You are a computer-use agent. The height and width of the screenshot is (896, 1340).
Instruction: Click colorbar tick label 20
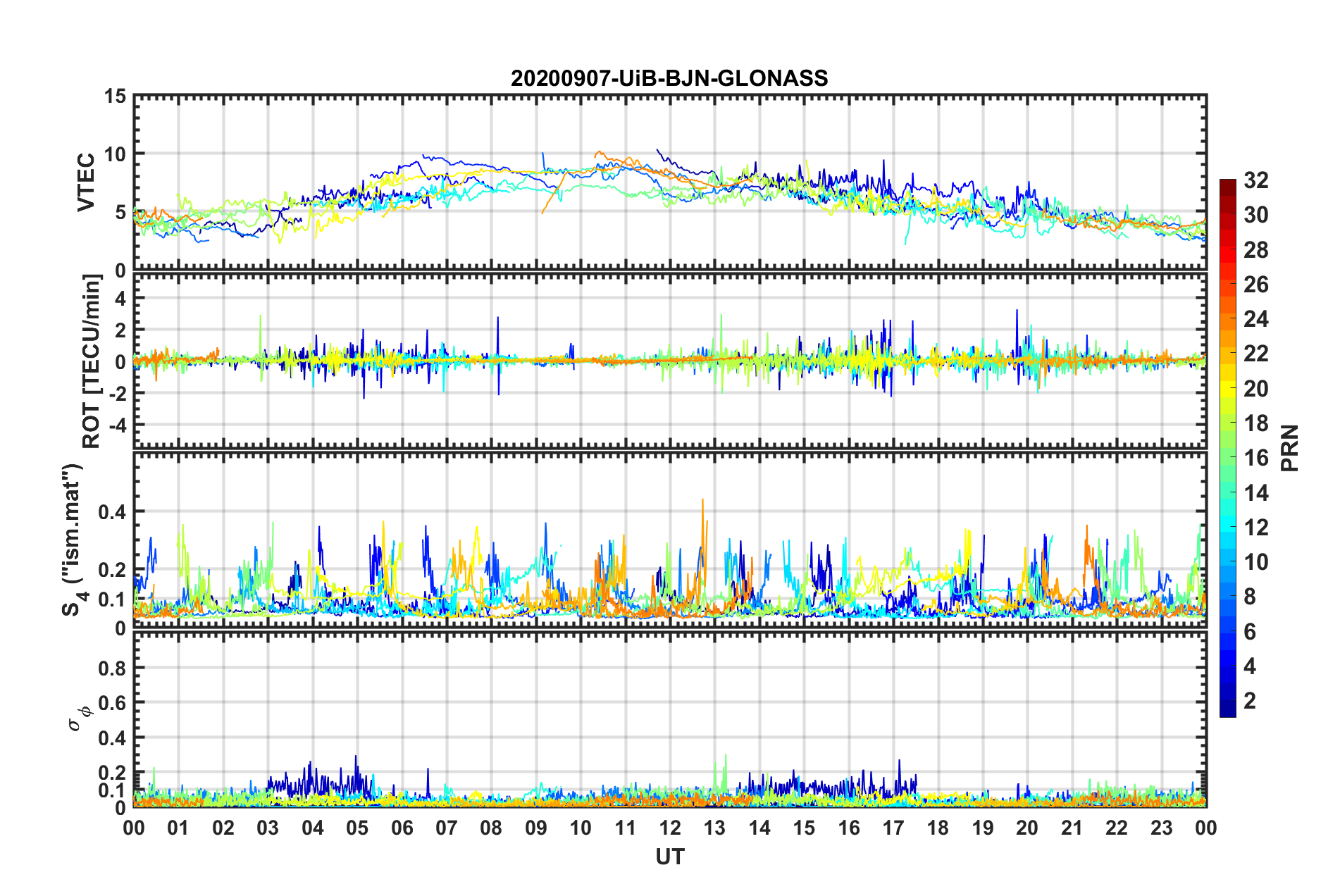1255,389
